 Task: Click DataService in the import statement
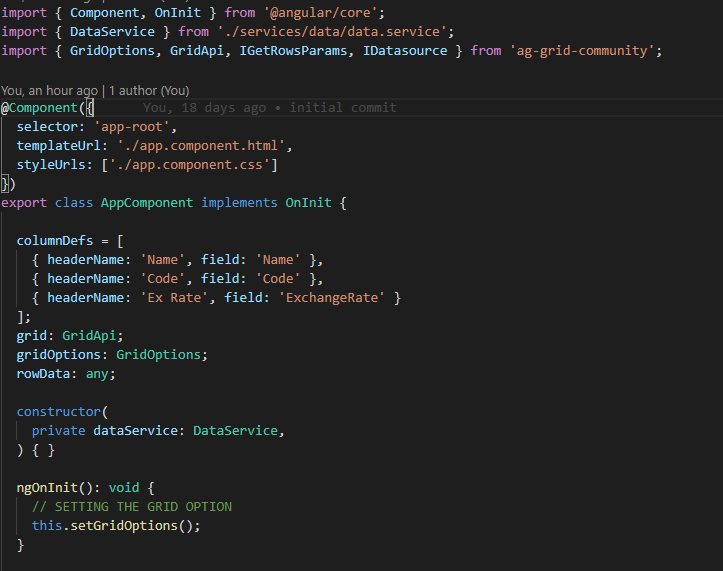113,32
